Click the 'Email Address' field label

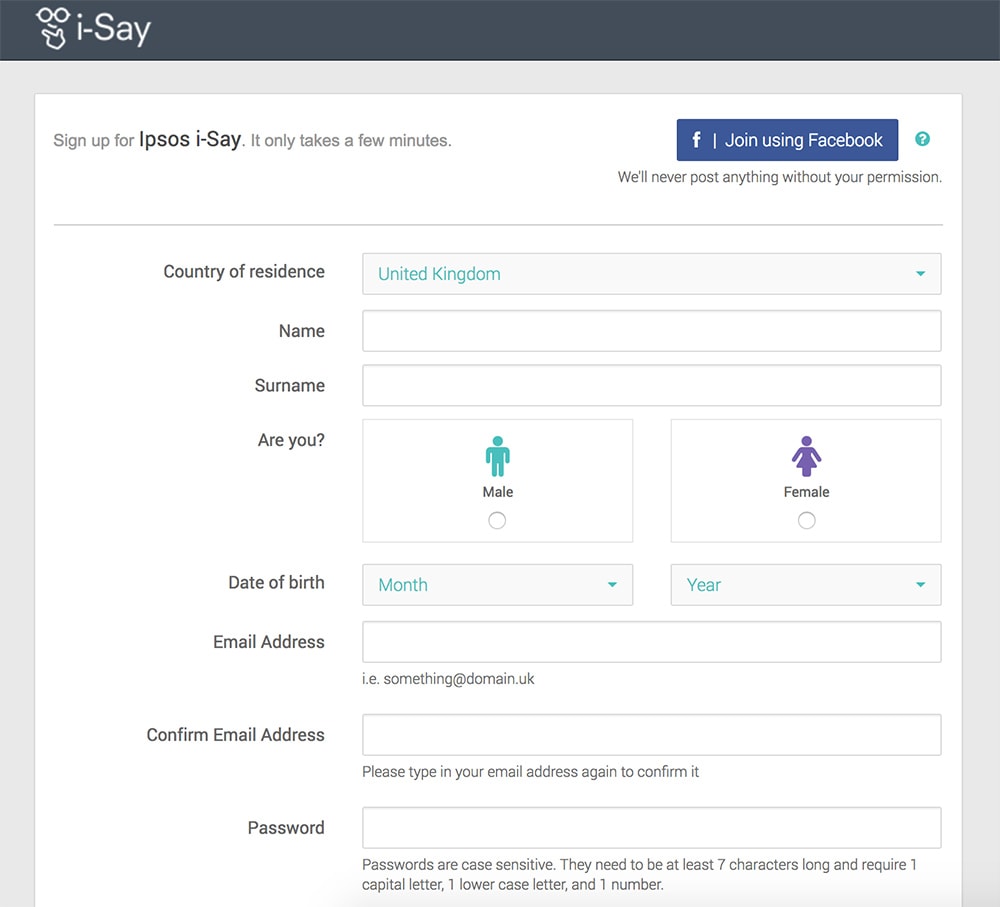pos(268,642)
